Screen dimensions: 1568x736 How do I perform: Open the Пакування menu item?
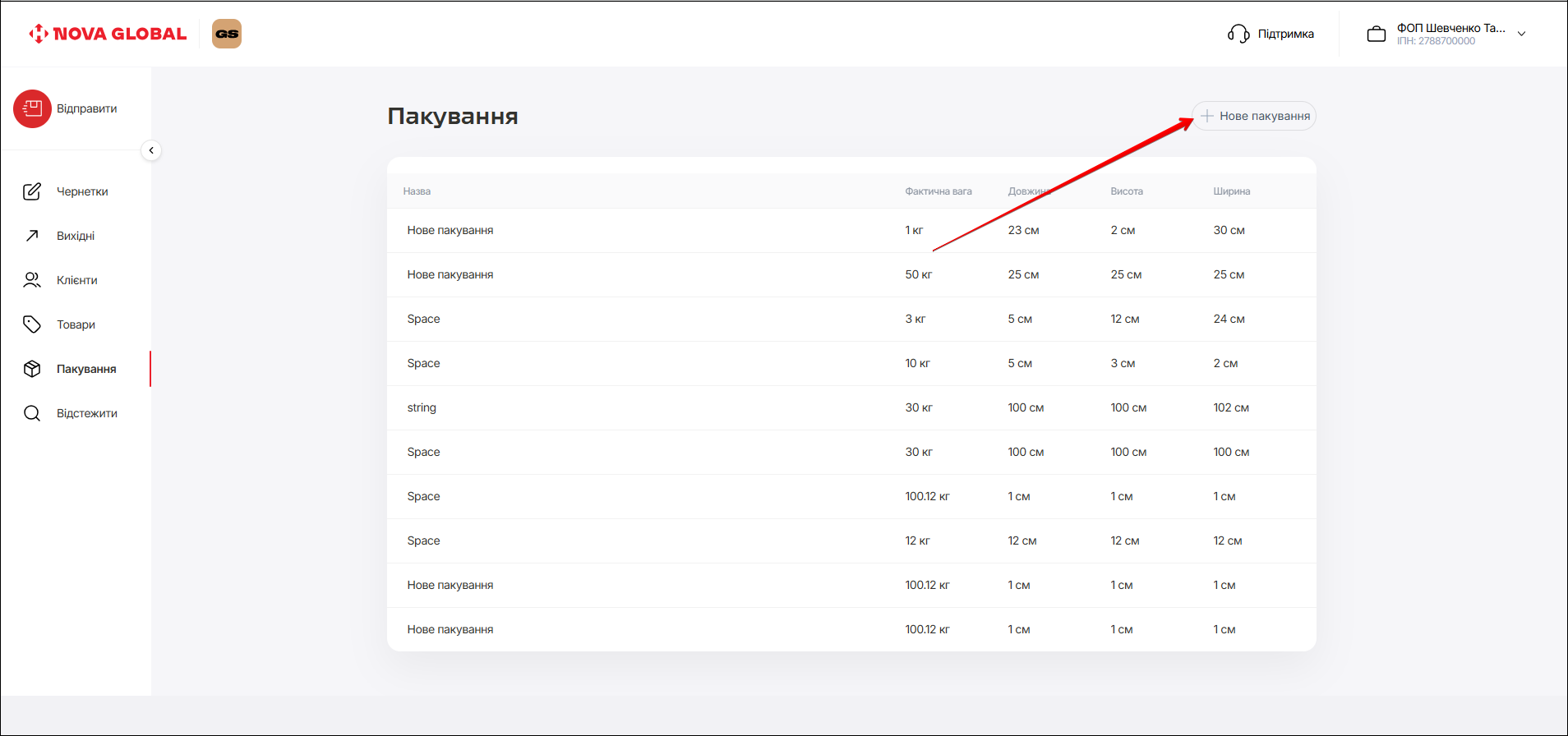(85, 369)
